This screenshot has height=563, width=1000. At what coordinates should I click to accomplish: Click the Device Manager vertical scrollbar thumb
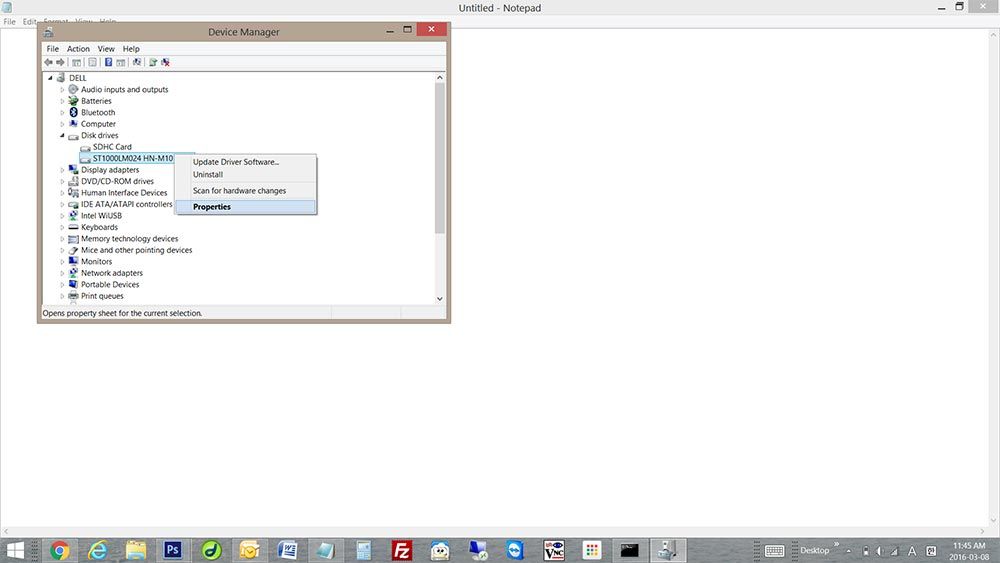point(439,158)
